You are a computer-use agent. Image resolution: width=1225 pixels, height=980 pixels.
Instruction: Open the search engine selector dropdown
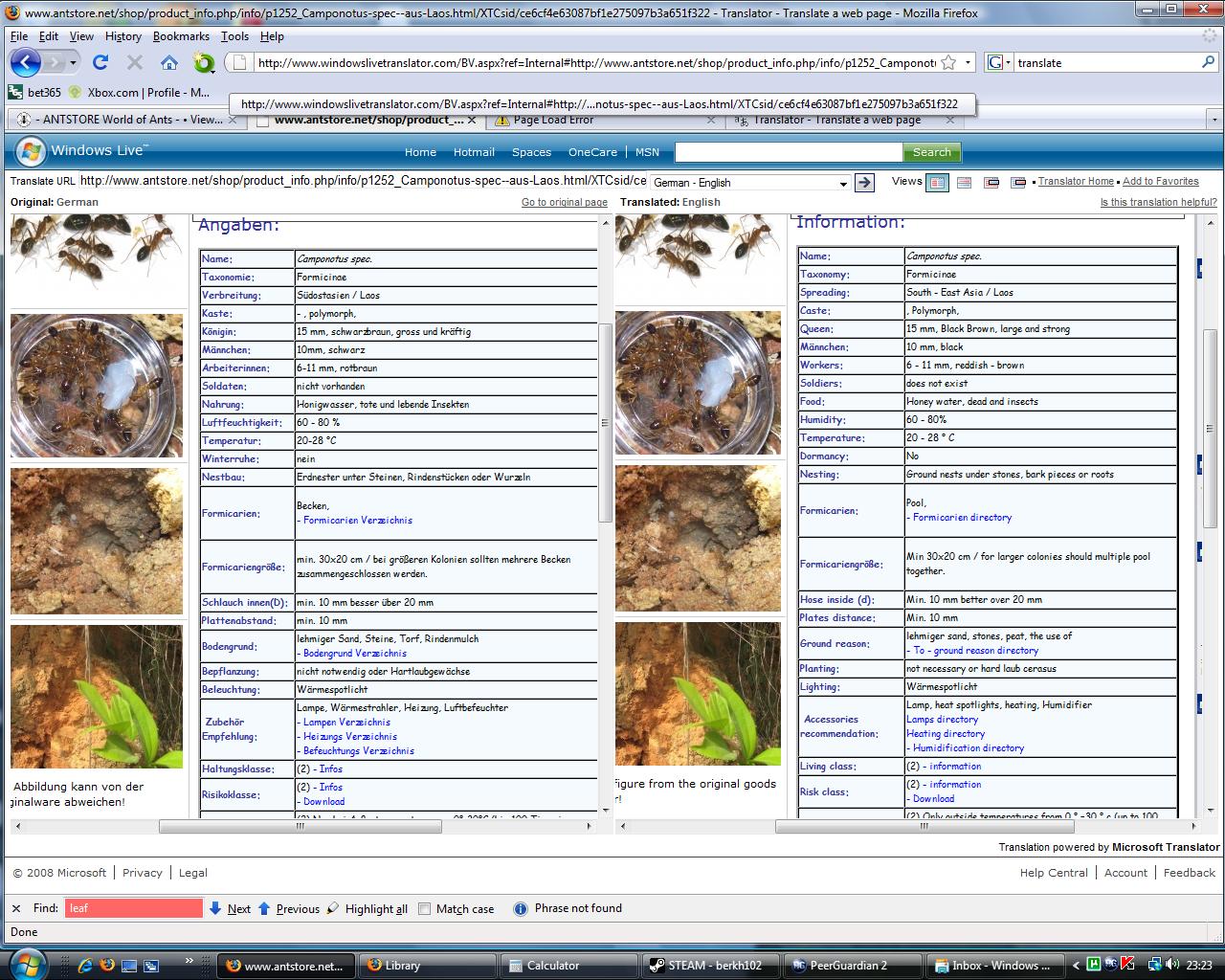point(1000,63)
